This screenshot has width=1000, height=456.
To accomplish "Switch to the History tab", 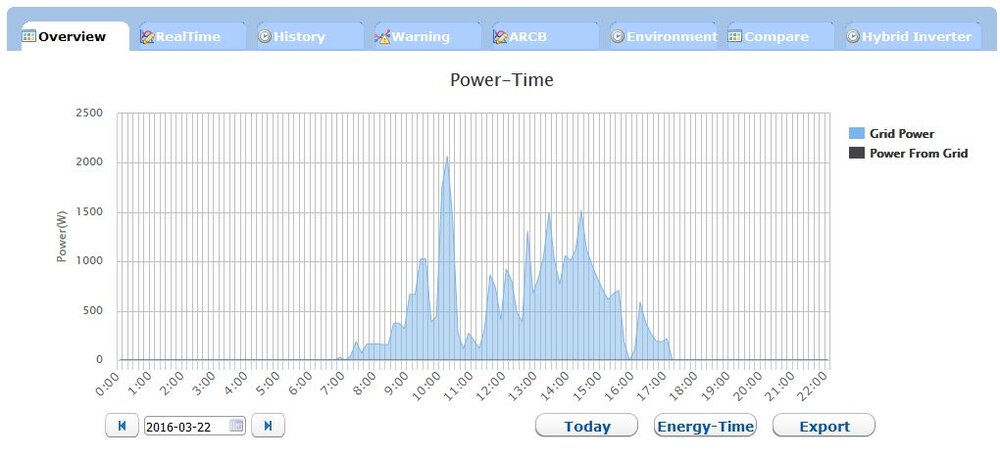I will point(300,37).
